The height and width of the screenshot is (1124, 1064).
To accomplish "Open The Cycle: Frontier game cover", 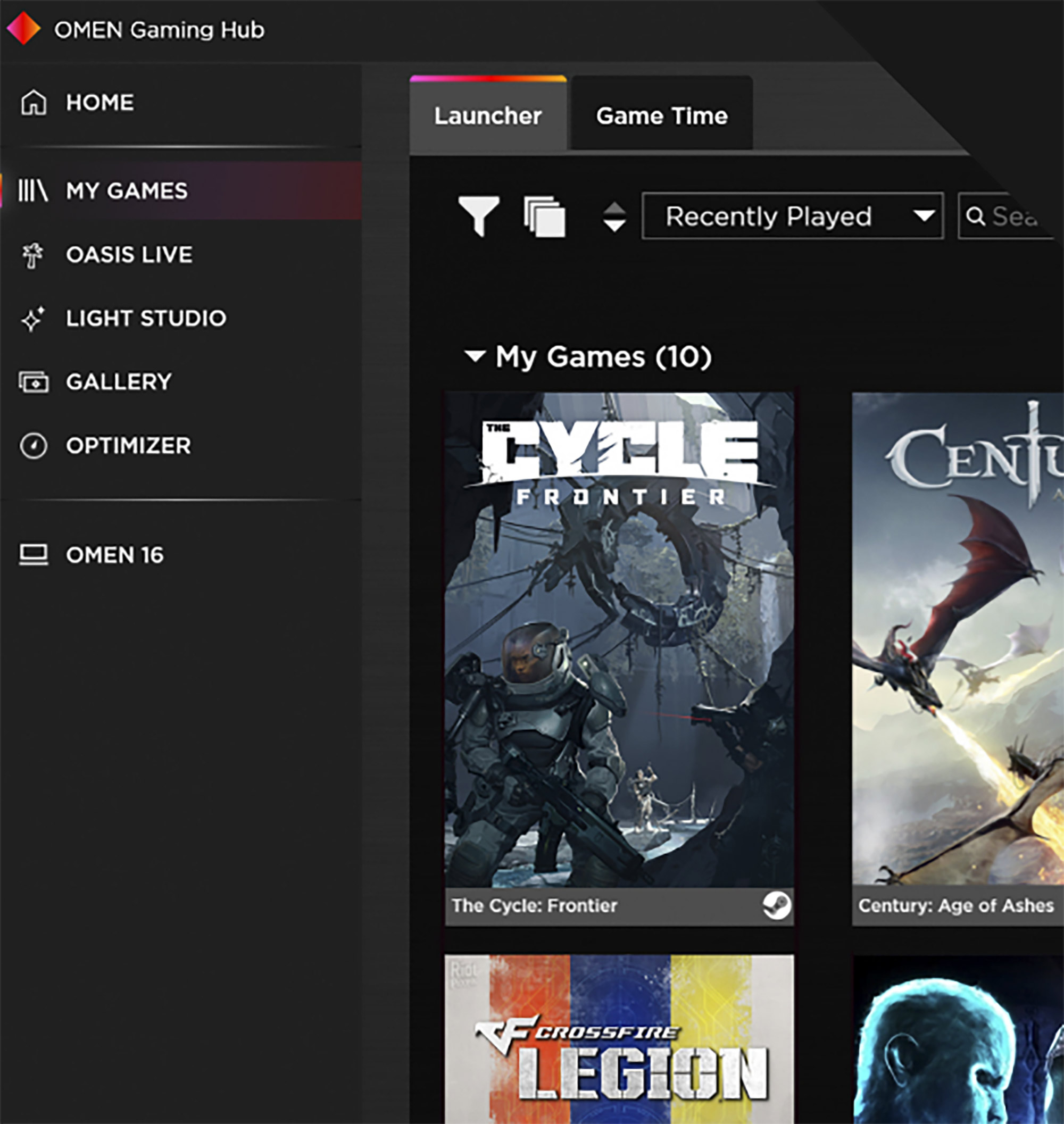I will click(x=619, y=640).
